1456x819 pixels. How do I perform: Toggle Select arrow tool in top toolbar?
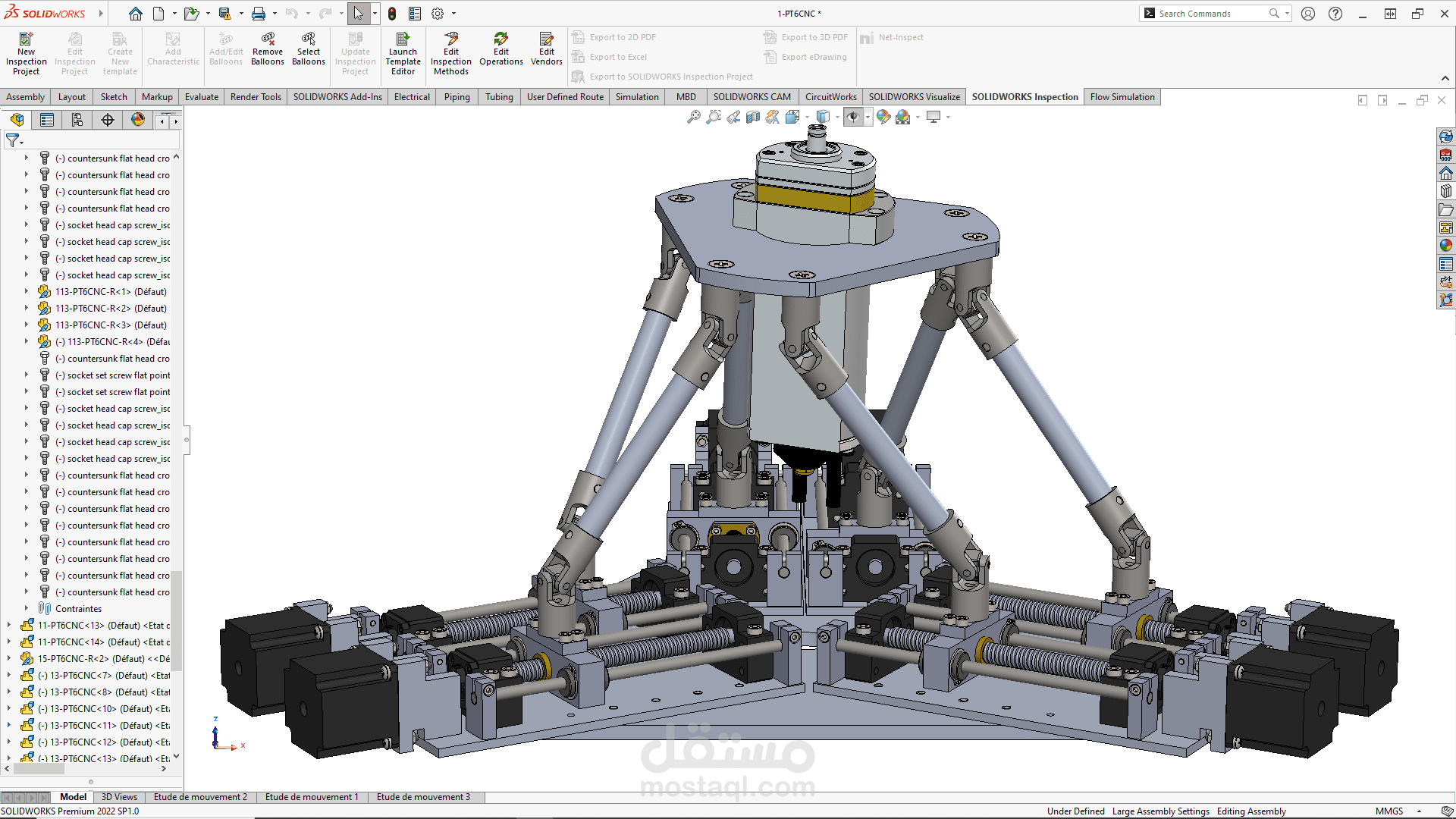(358, 14)
